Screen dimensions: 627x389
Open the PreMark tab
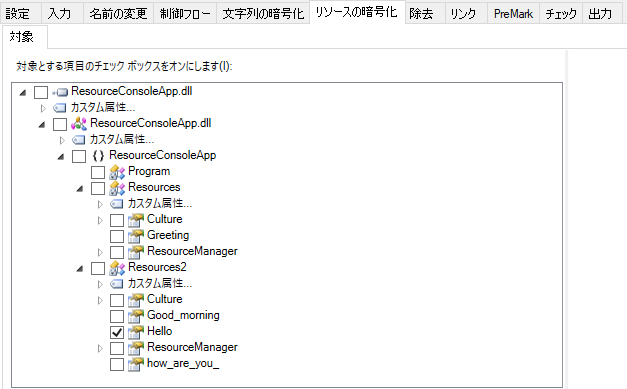coord(513,14)
